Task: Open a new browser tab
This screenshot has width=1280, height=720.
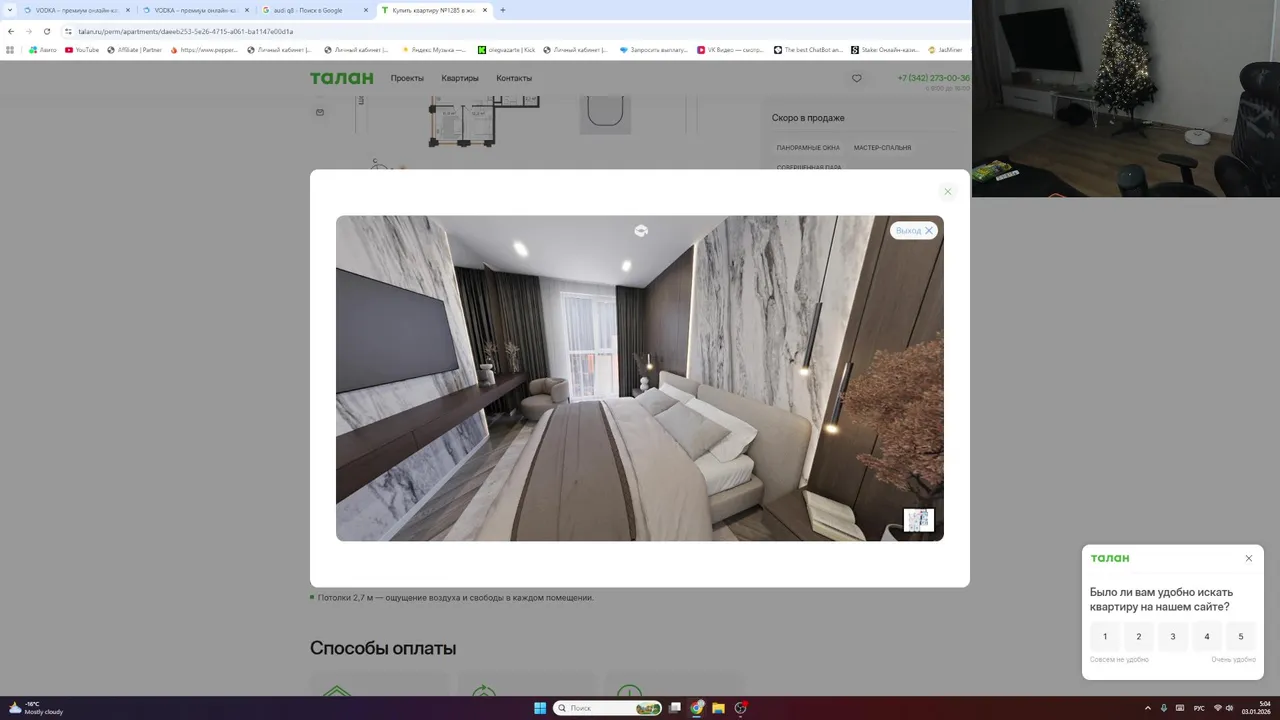Action: (x=502, y=10)
